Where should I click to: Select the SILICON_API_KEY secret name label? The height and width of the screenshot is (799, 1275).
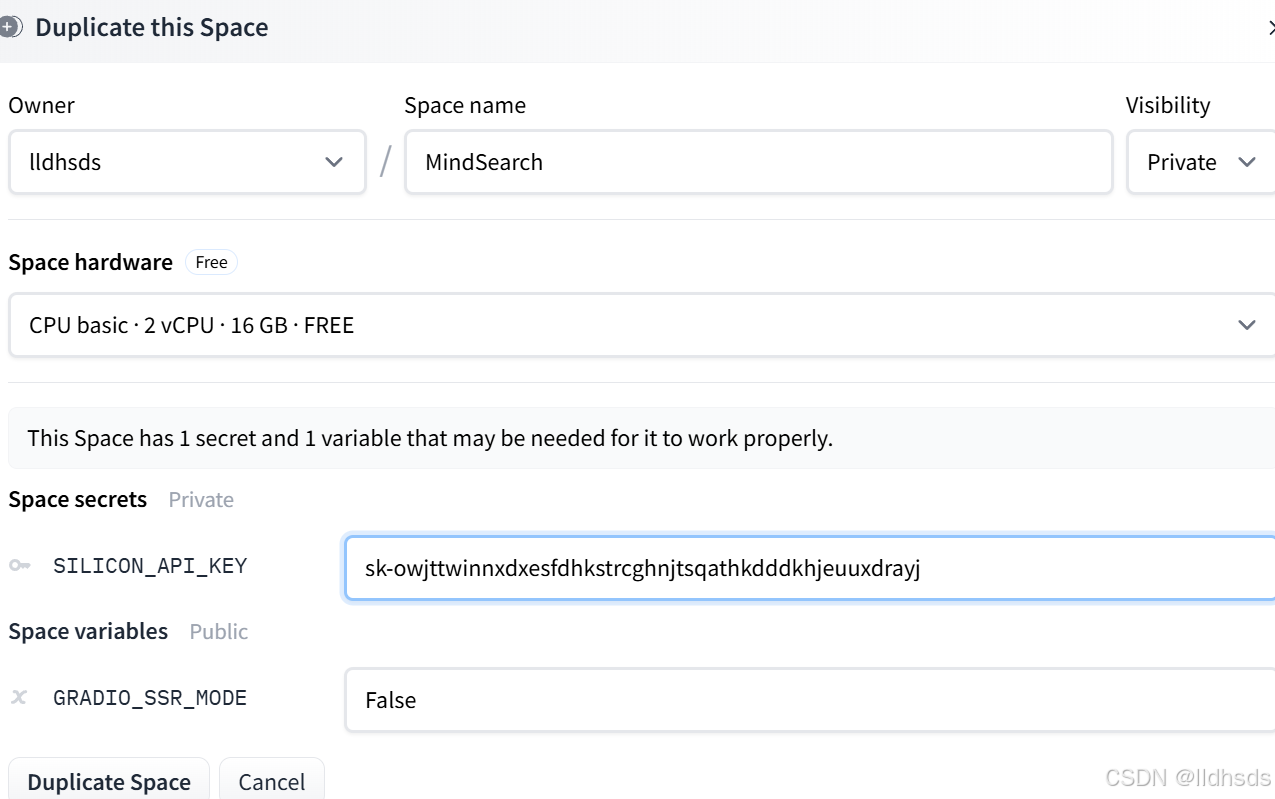[150, 566]
